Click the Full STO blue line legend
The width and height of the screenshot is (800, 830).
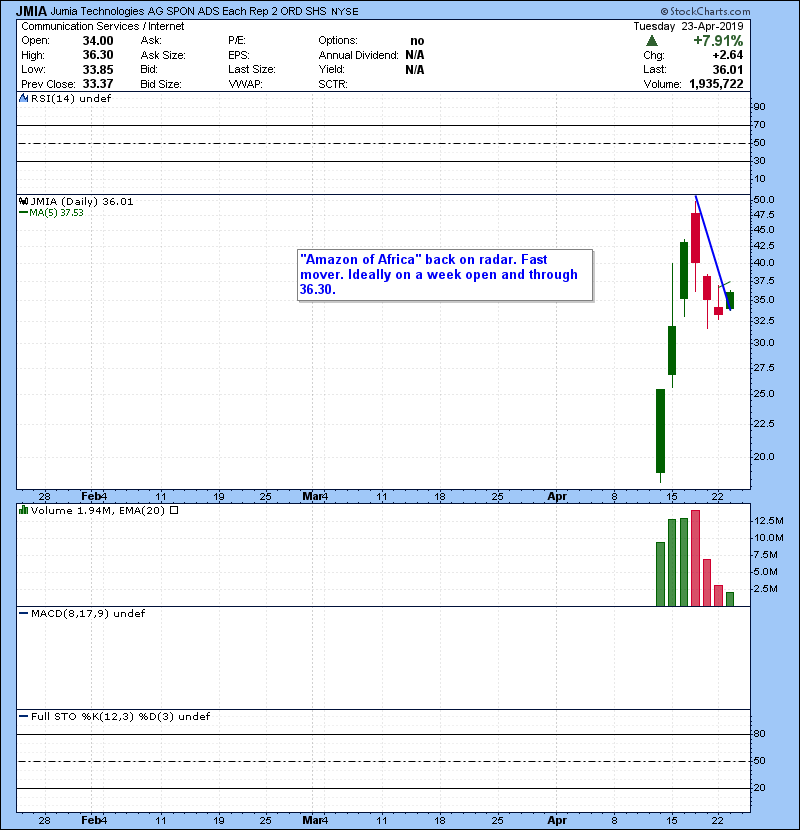coord(23,716)
